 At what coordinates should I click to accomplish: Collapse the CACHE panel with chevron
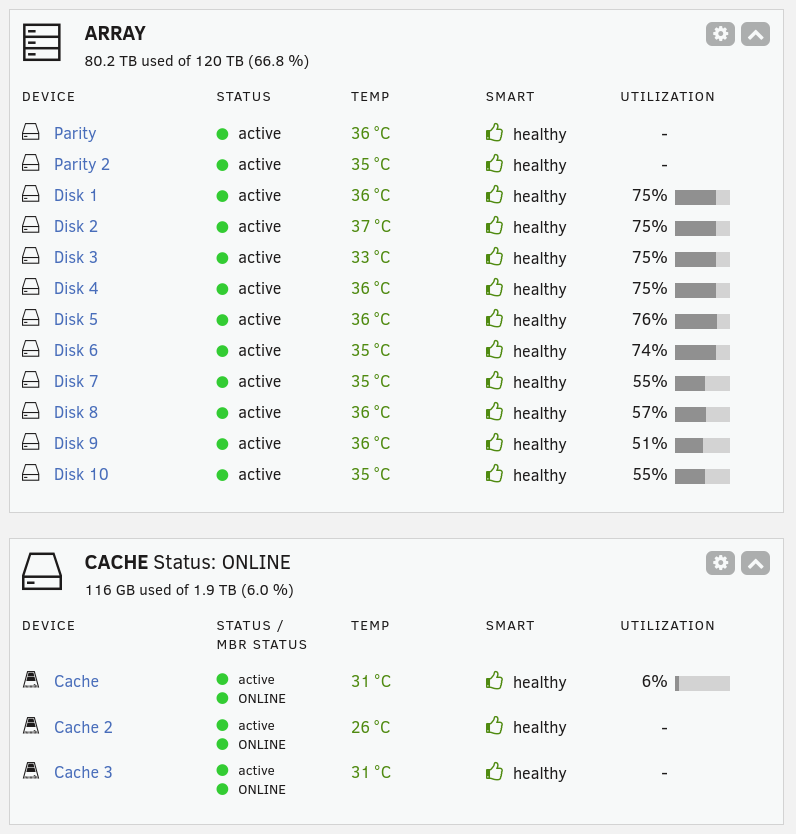coord(755,563)
